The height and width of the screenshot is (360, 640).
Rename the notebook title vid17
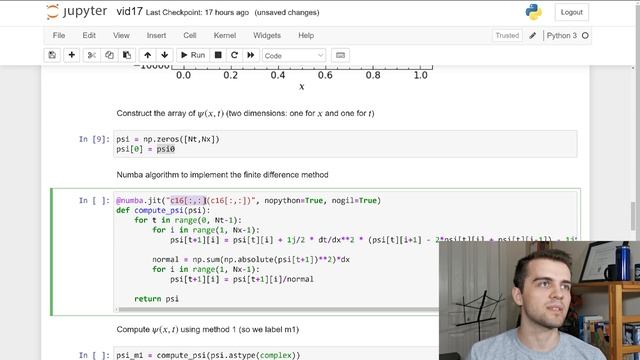click(129, 12)
